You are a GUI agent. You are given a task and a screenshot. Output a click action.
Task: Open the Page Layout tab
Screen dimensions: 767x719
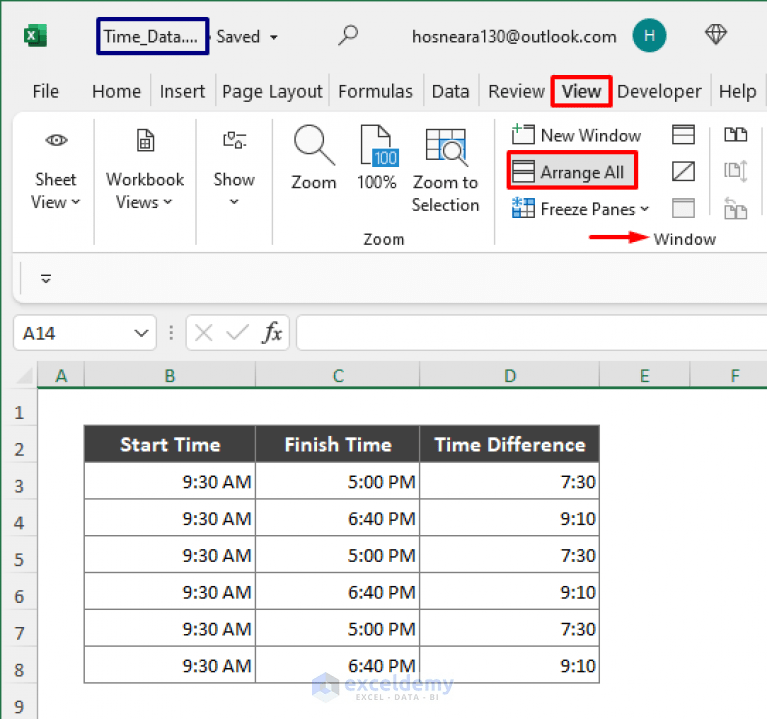pos(272,91)
